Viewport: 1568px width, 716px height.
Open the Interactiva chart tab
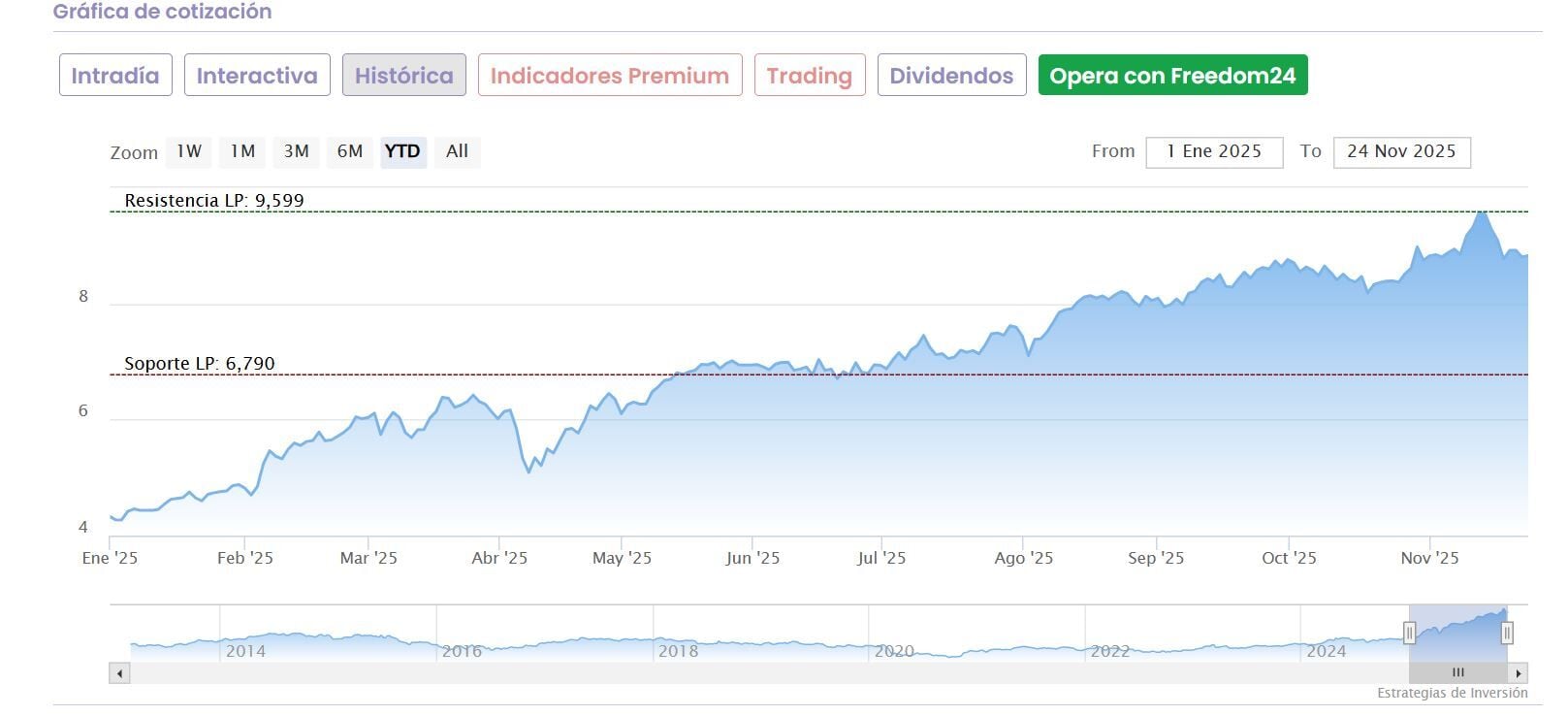(x=257, y=76)
